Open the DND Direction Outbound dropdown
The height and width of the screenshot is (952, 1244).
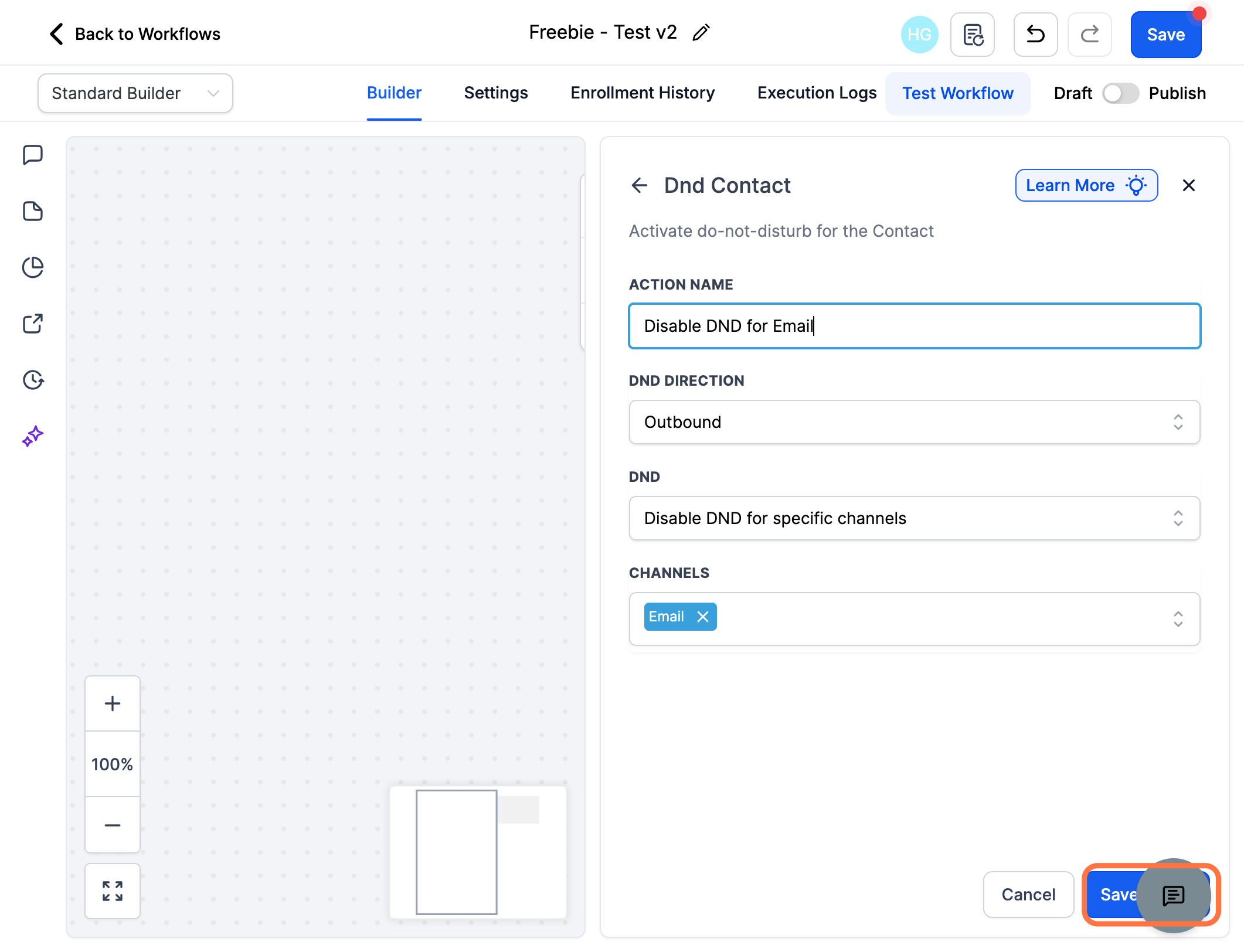tap(915, 422)
